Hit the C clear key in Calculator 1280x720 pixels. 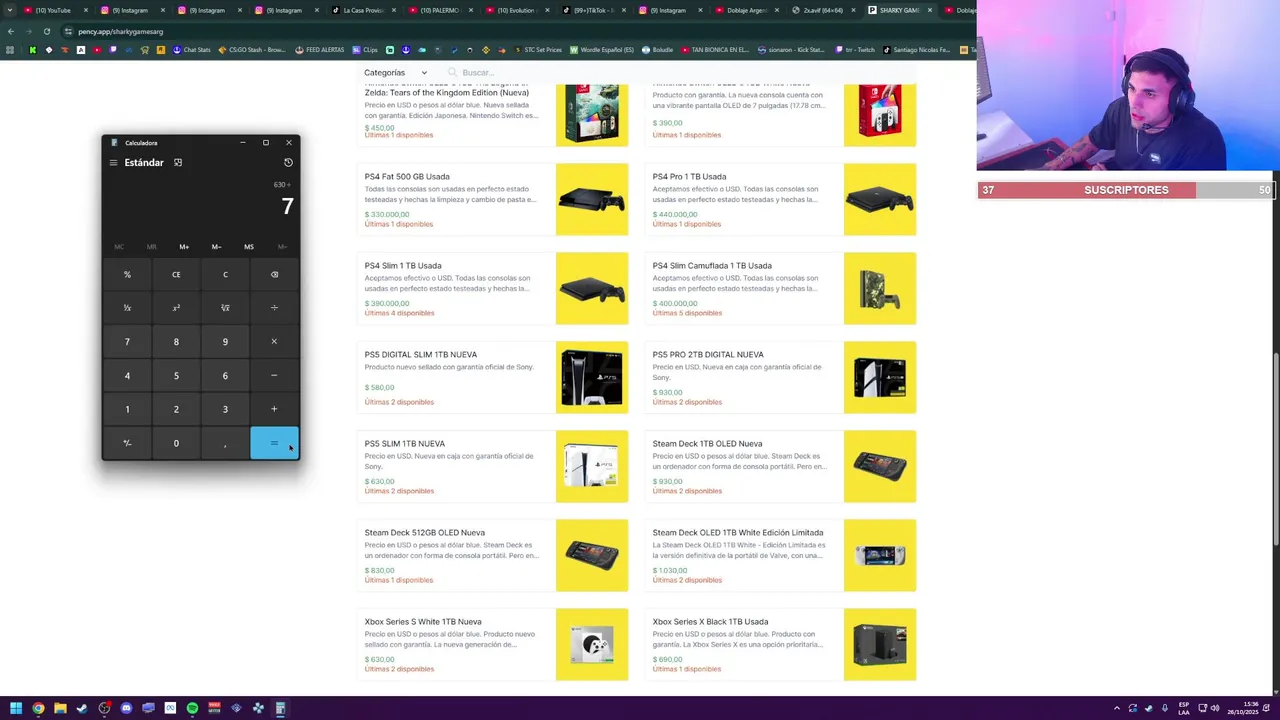pos(225,274)
